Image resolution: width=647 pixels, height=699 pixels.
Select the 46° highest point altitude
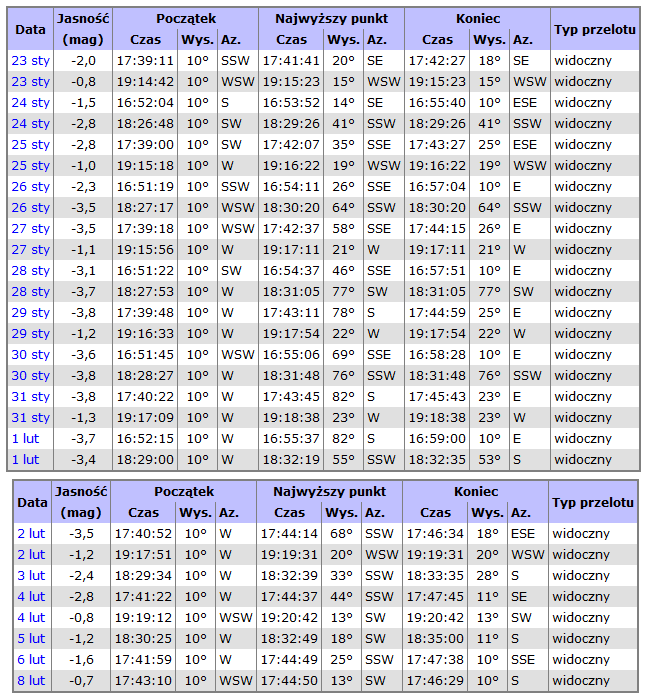click(343, 270)
